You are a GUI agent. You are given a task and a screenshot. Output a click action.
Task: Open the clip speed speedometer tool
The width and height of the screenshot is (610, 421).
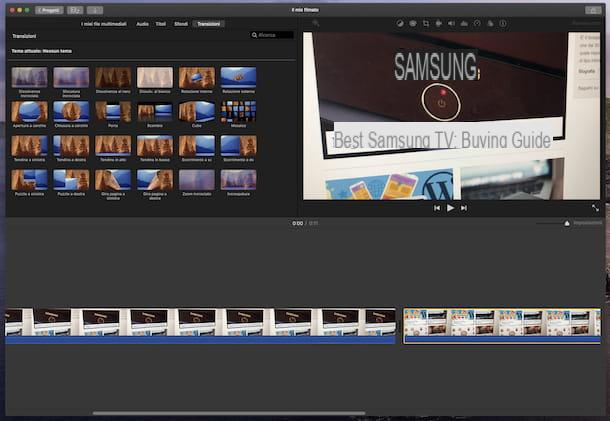point(477,24)
